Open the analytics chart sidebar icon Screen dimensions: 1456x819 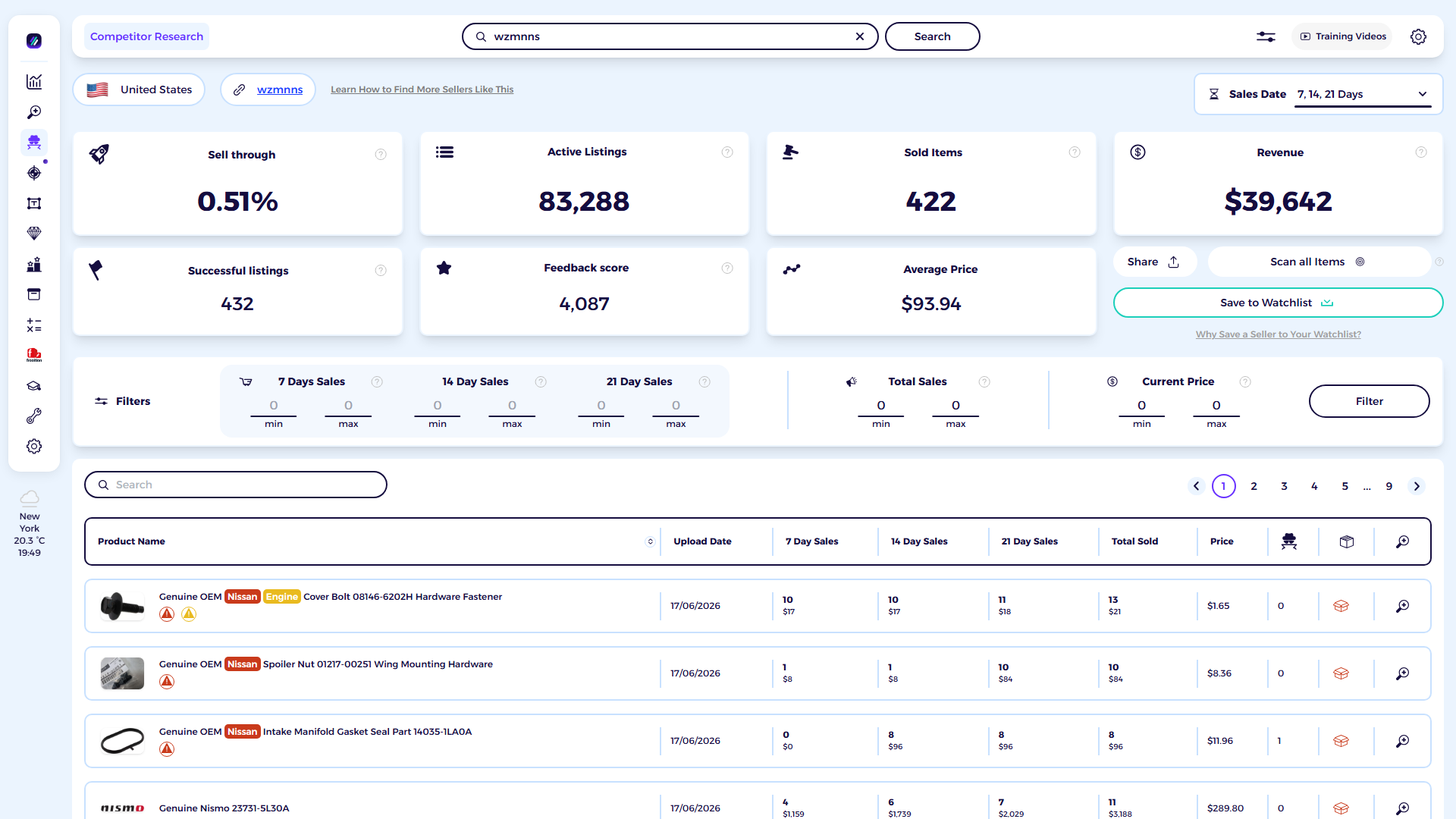(34, 82)
